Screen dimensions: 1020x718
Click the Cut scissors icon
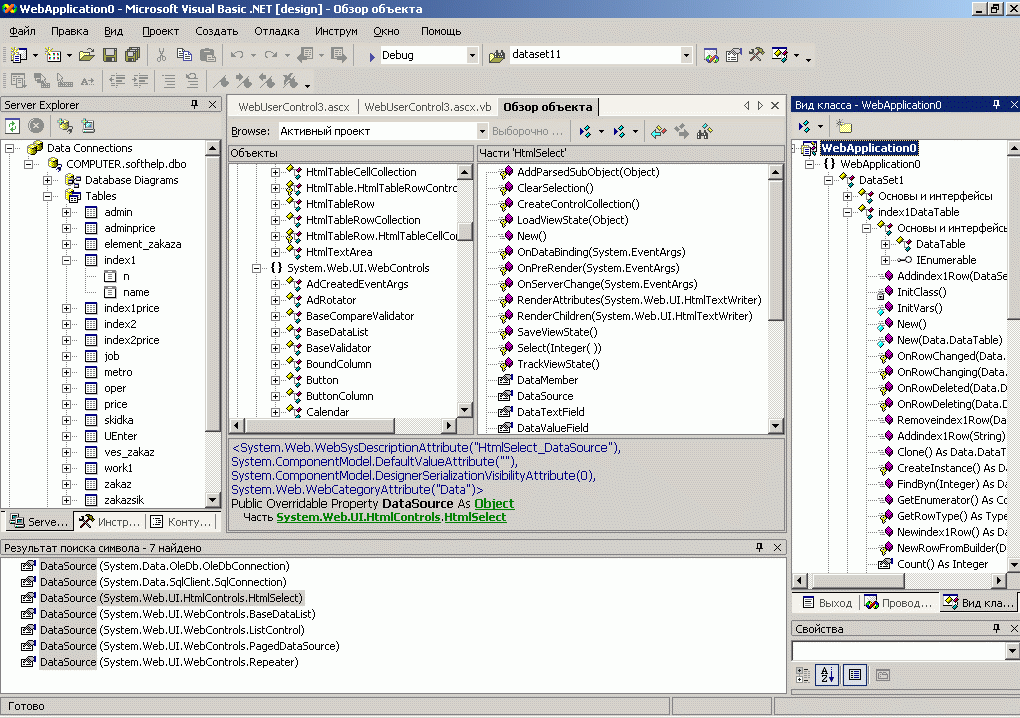[161, 55]
